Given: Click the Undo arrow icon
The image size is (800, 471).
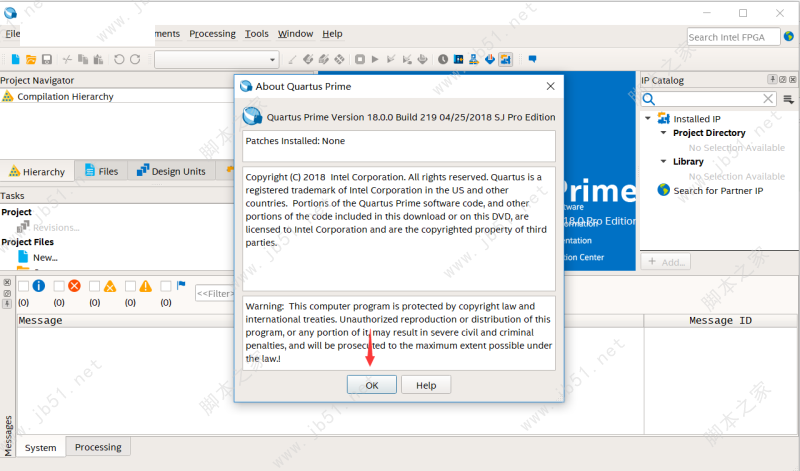Looking at the screenshot, I should click(119, 60).
